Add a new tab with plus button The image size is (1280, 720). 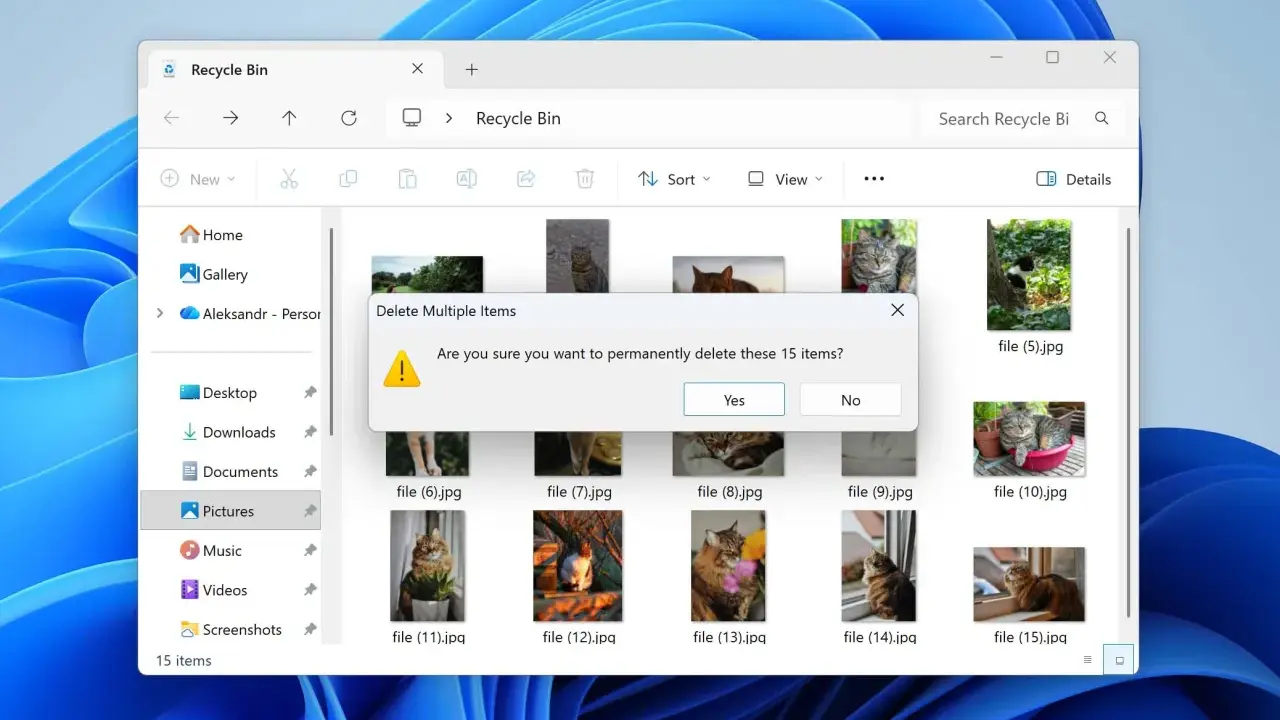tap(472, 69)
